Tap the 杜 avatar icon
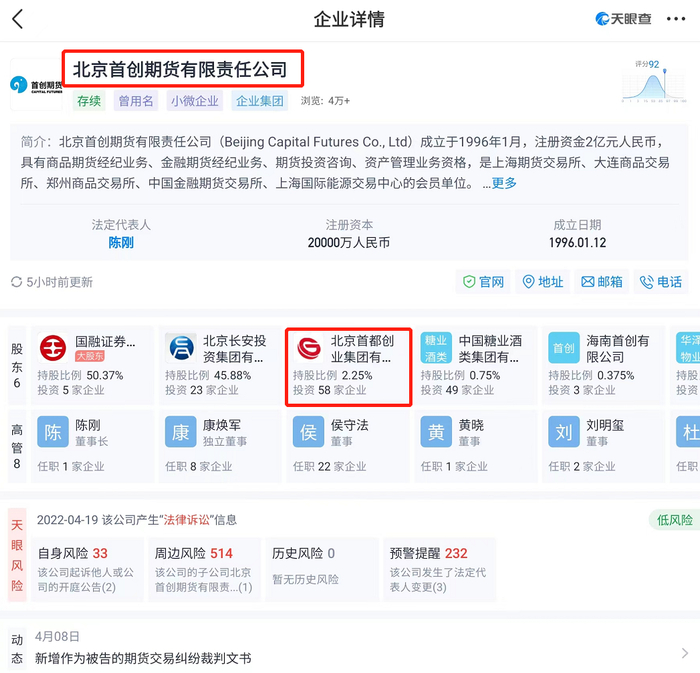Screen dimensions: 700x673 [x=688, y=432]
